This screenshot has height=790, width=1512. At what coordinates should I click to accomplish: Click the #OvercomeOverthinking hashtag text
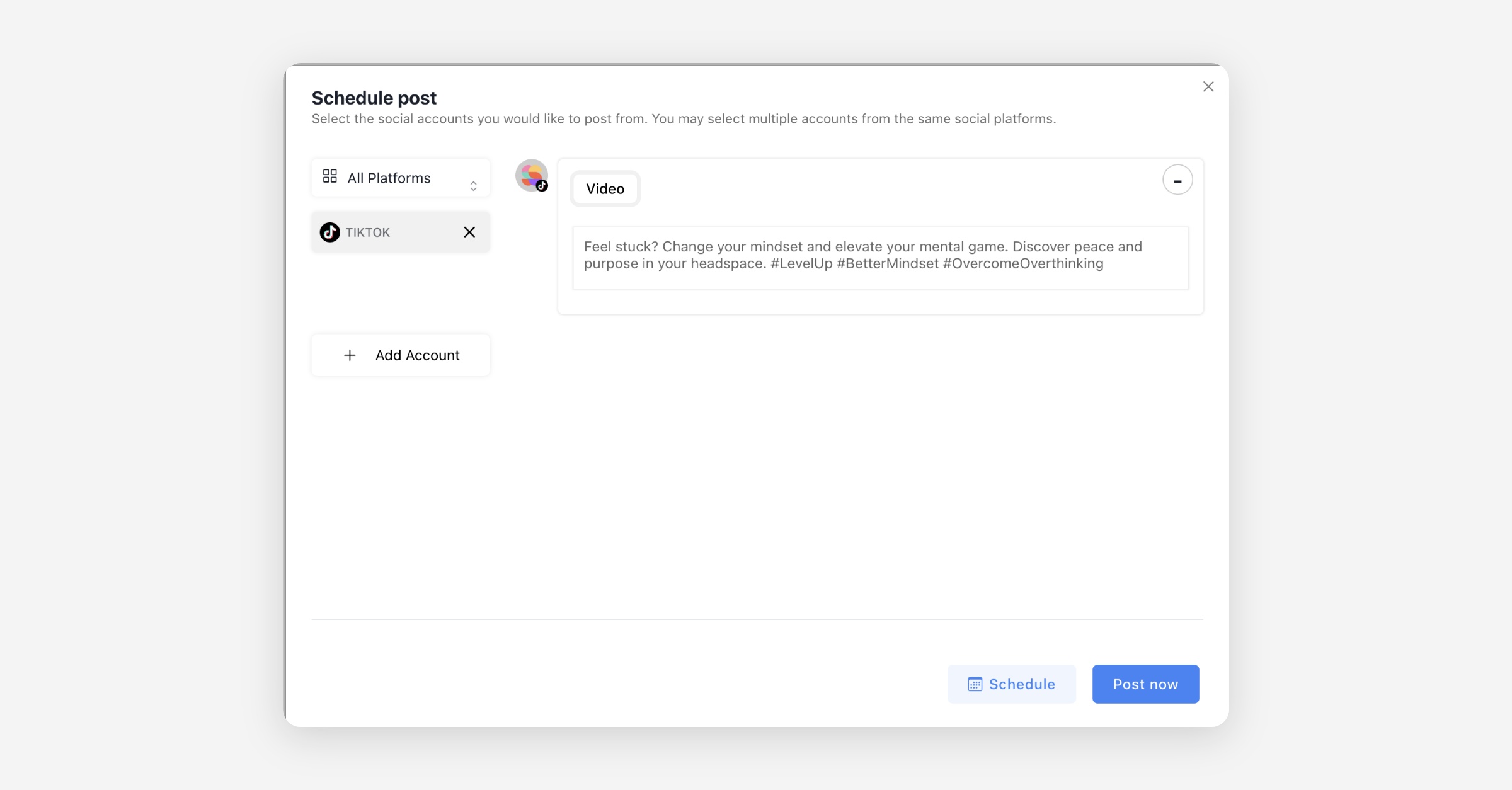pyautogui.click(x=1022, y=264)
